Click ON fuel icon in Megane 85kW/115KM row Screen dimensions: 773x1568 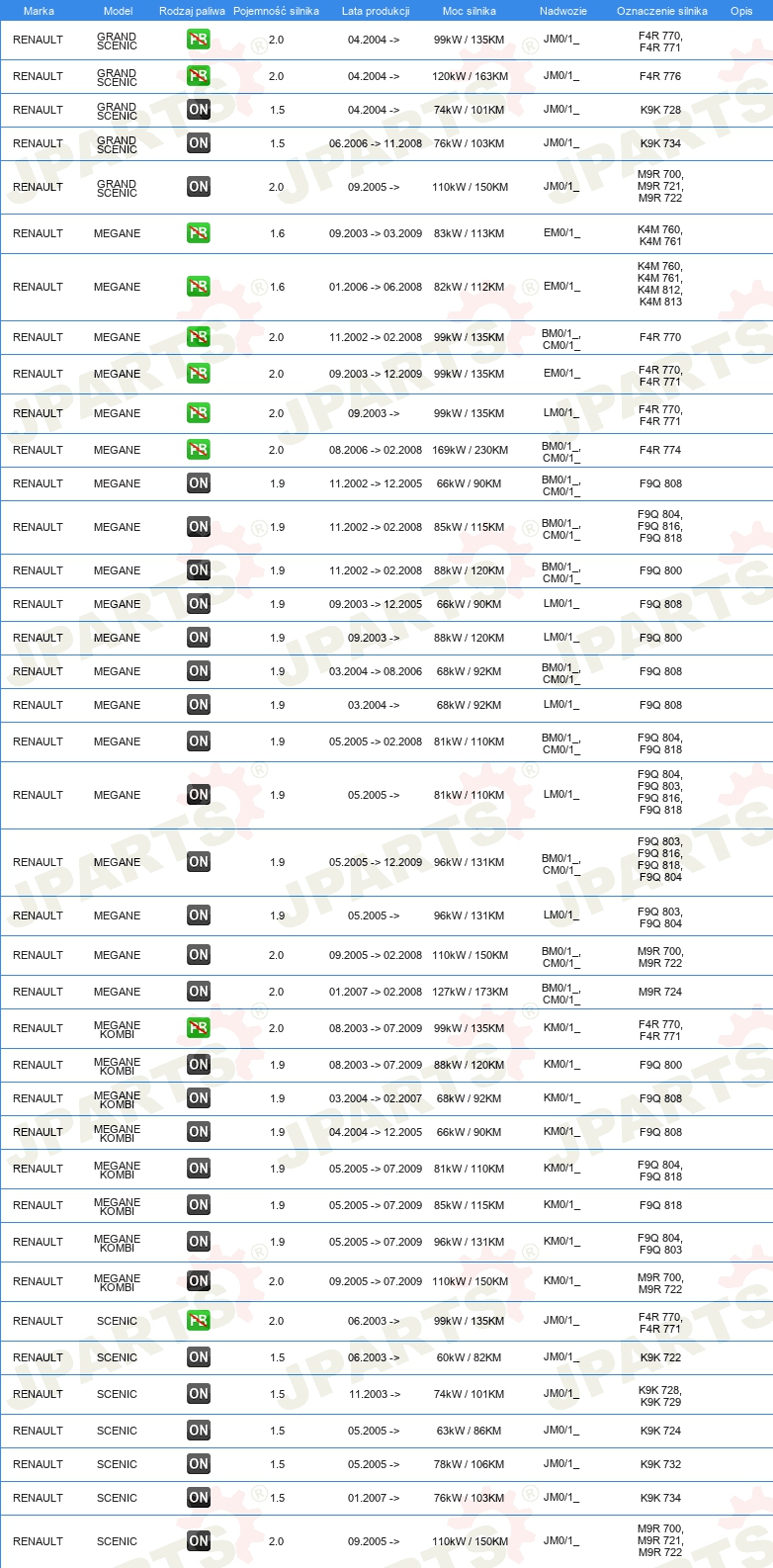pyautogui.click(x=198, y=527)
